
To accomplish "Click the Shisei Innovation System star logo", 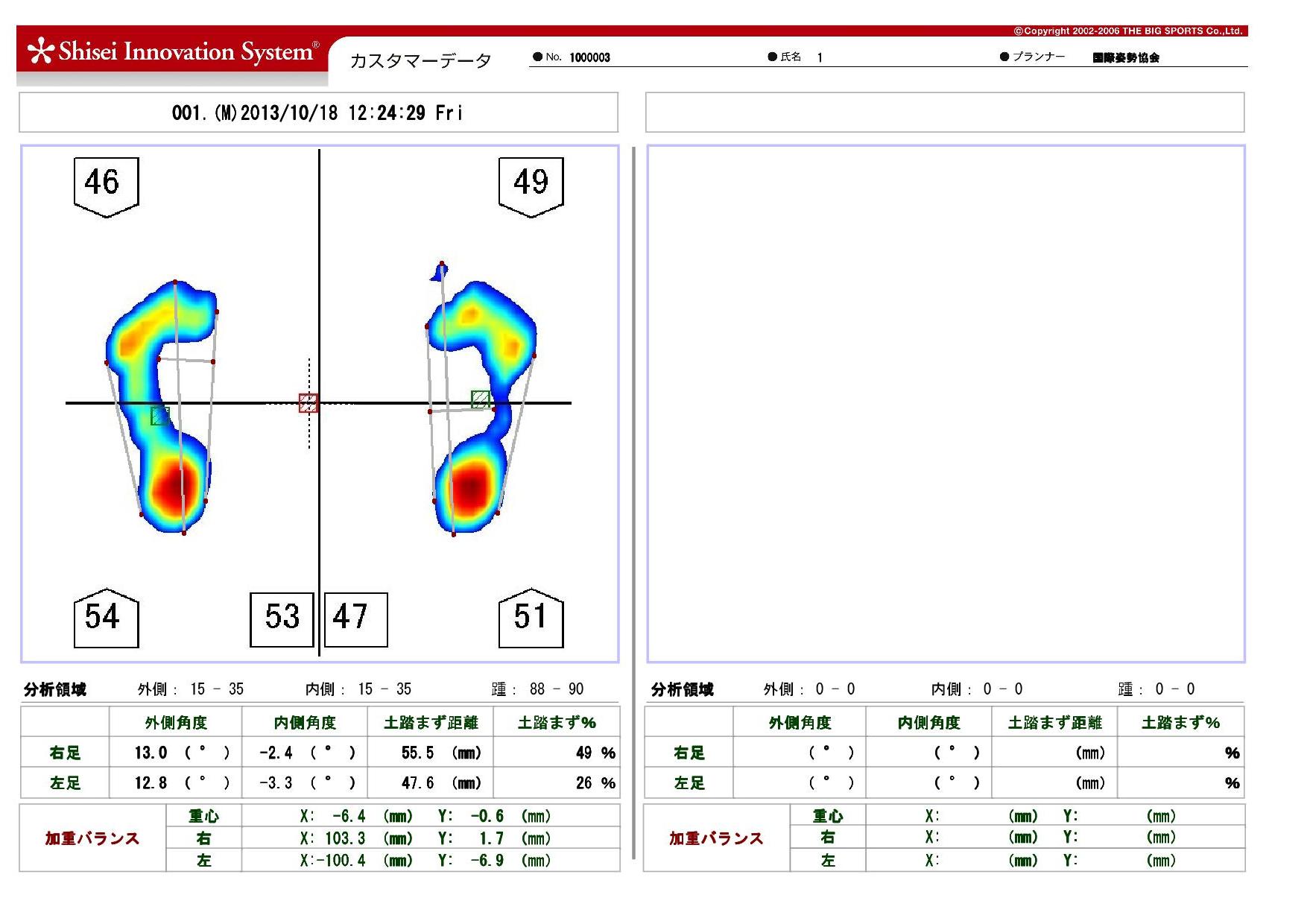I will click(41, 51).
